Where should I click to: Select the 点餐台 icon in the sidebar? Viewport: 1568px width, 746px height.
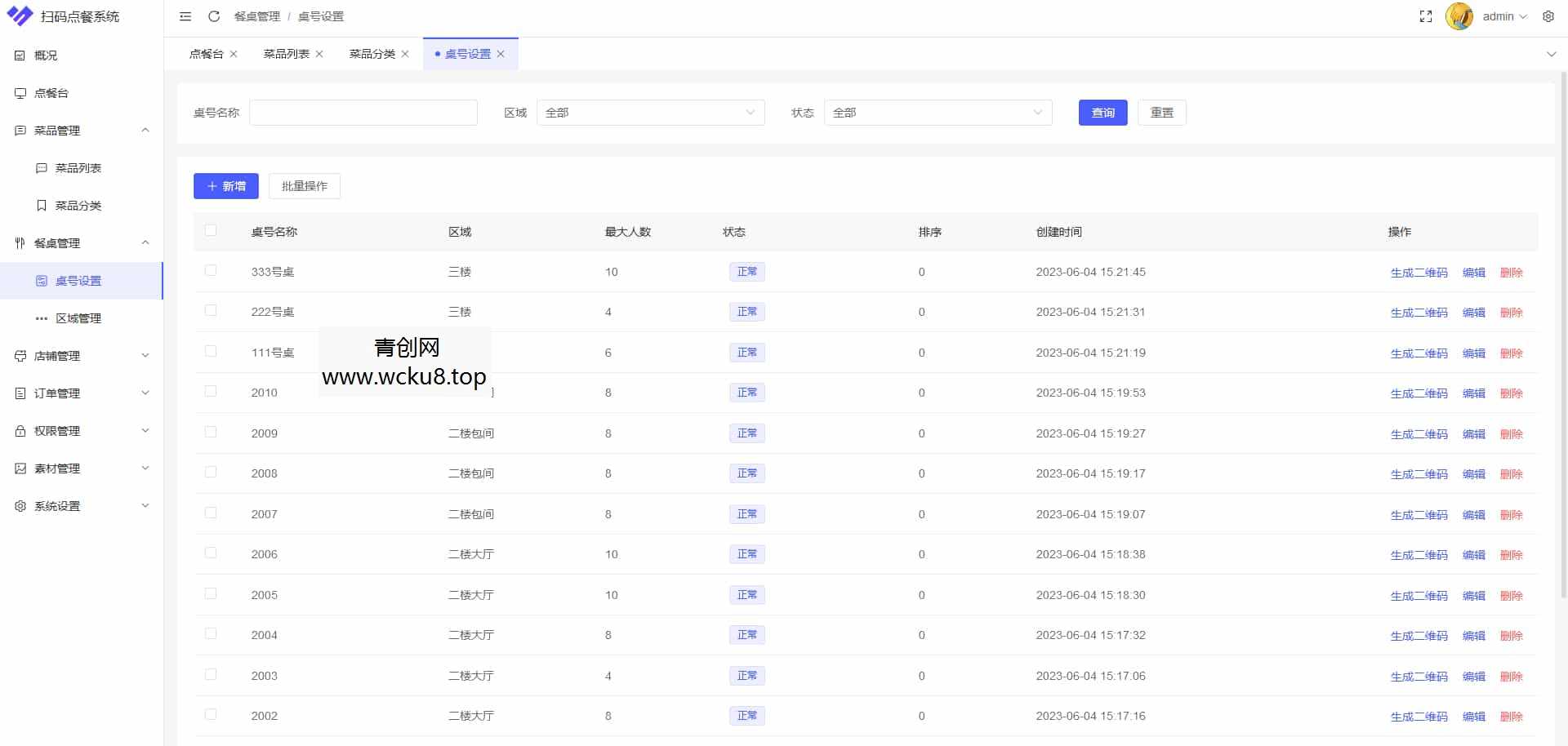coord(20,92)
